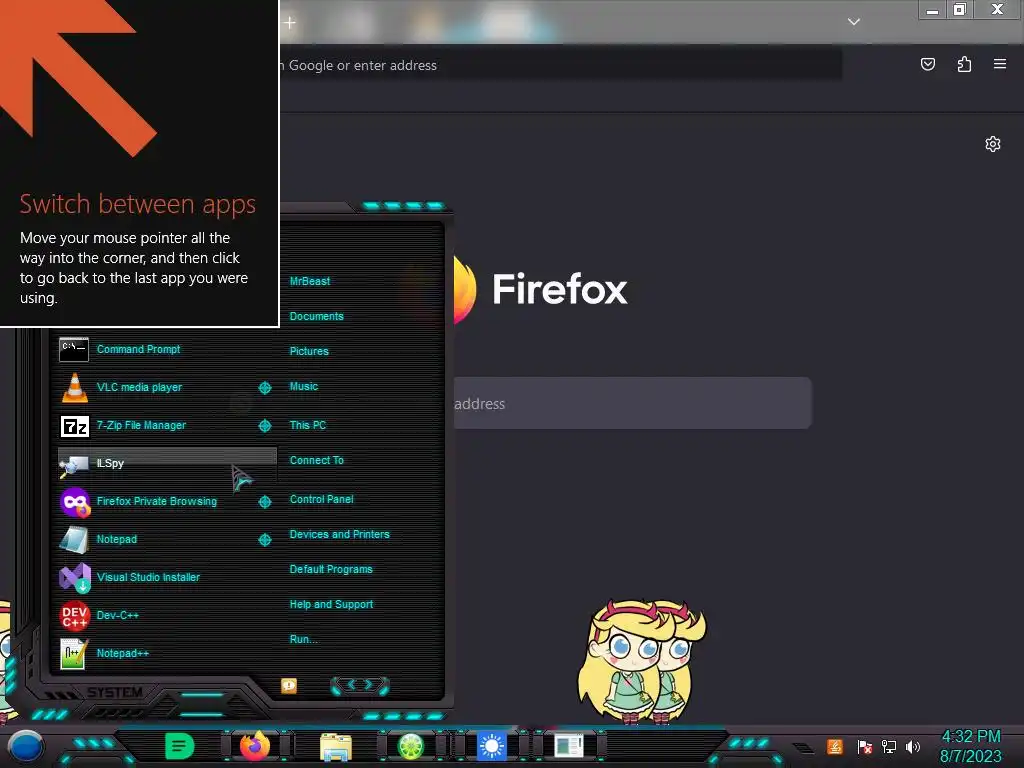The image size is (1024, 768).
Task: Expand Notepad jump list arrow
Action: coord(264,539)
